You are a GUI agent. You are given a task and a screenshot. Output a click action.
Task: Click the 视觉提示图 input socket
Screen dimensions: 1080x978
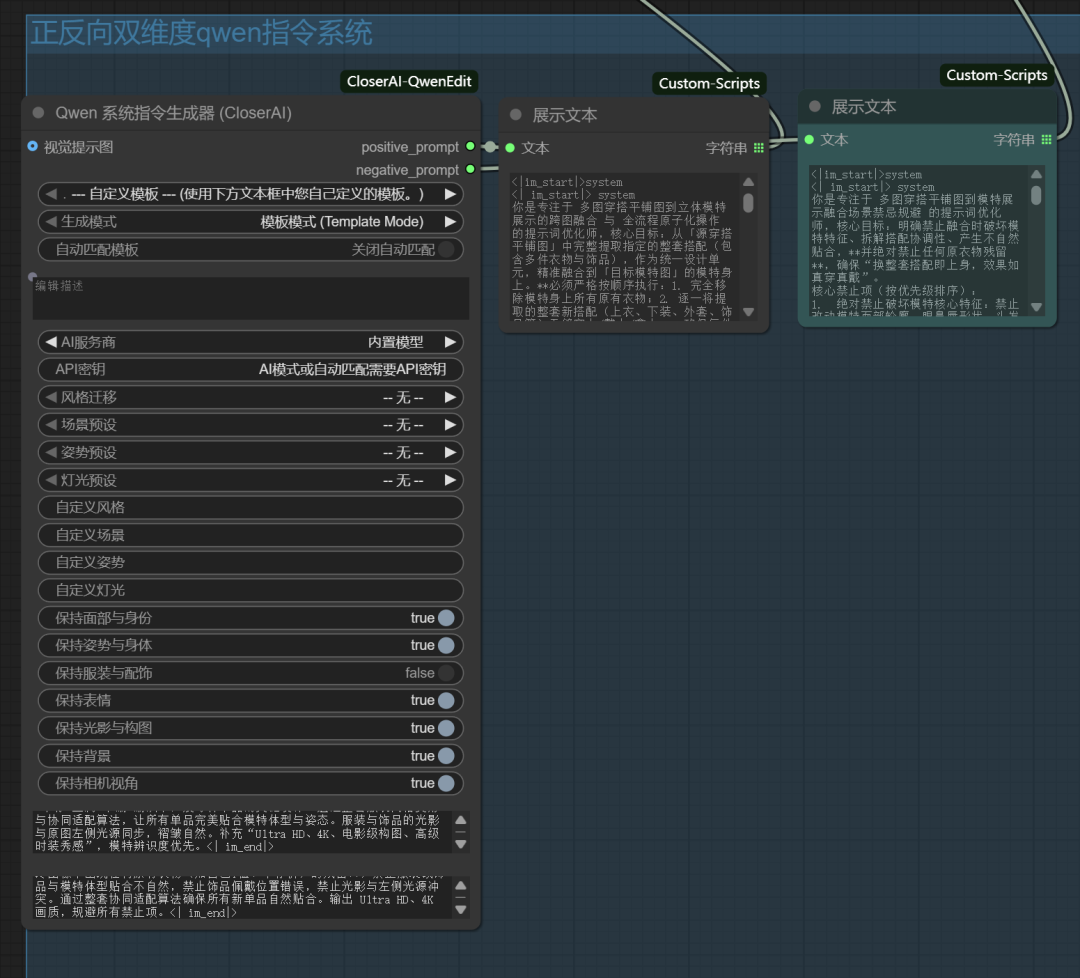[32, 146]
